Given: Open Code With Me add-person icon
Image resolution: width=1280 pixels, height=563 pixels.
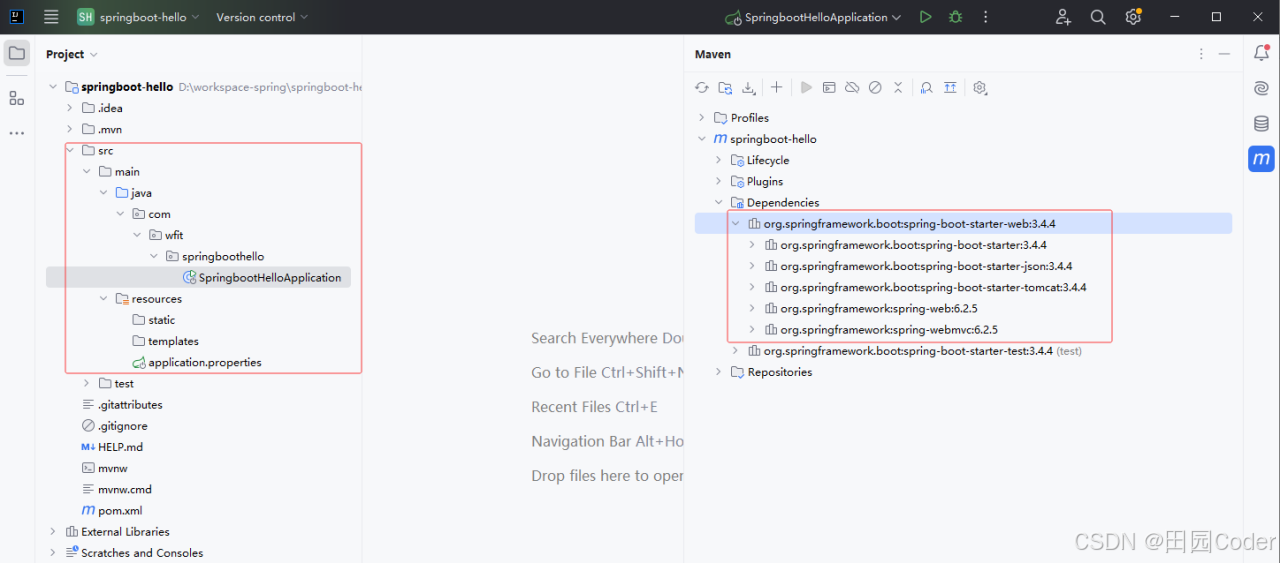Looking at the screenshot, I should pos(1063,17).
